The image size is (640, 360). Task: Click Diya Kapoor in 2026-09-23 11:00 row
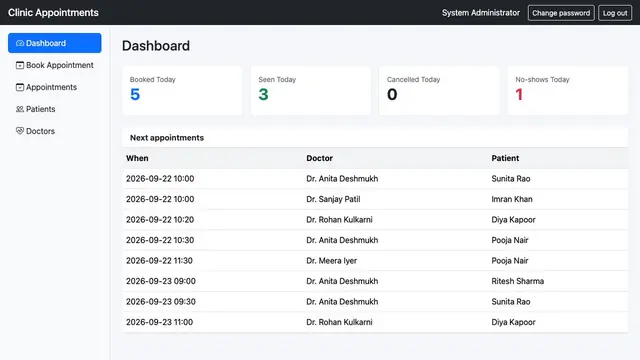point(513,322)
